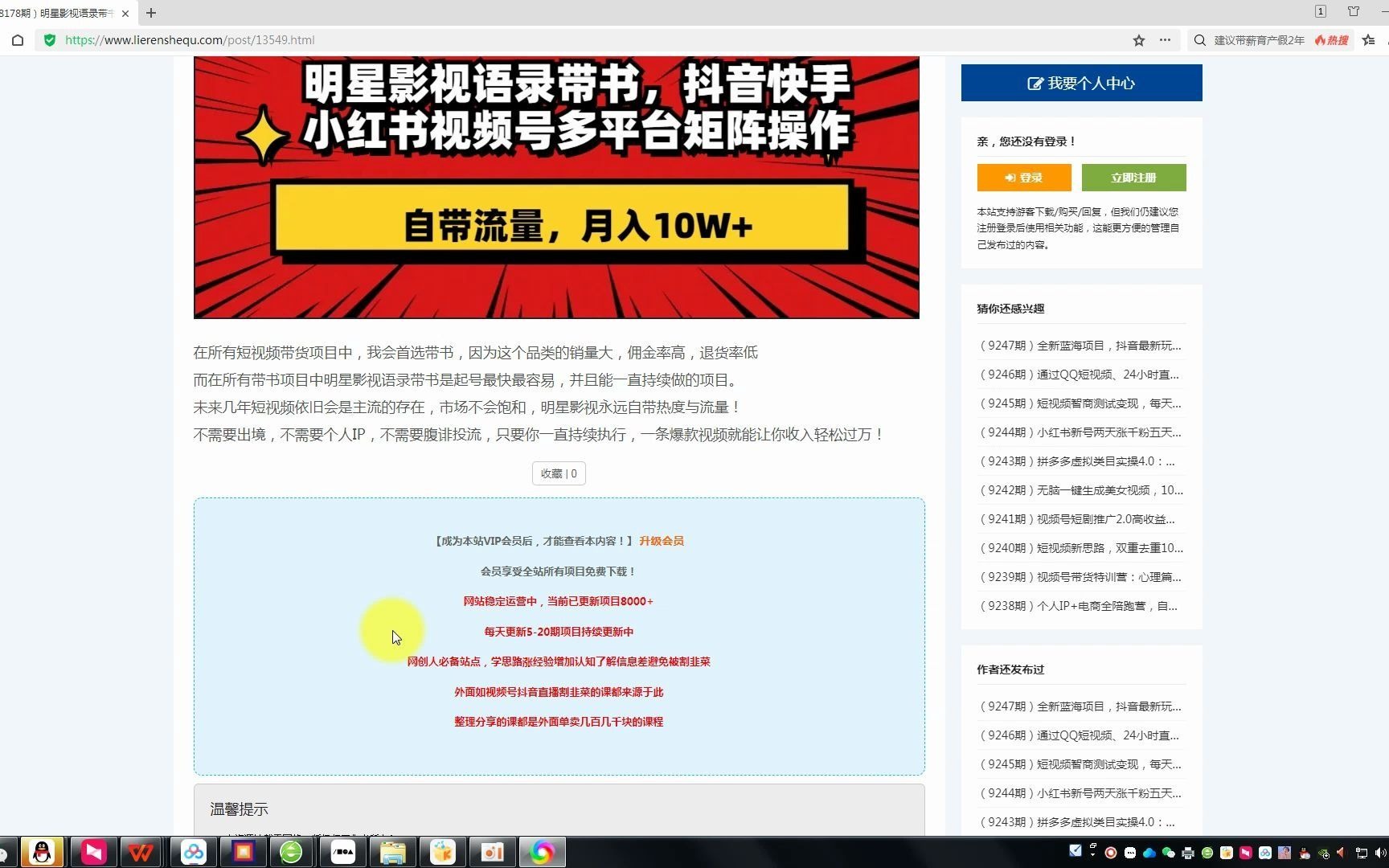Click the green 立即注册 button
The image size is (1389, 868).
point(1133,178)
